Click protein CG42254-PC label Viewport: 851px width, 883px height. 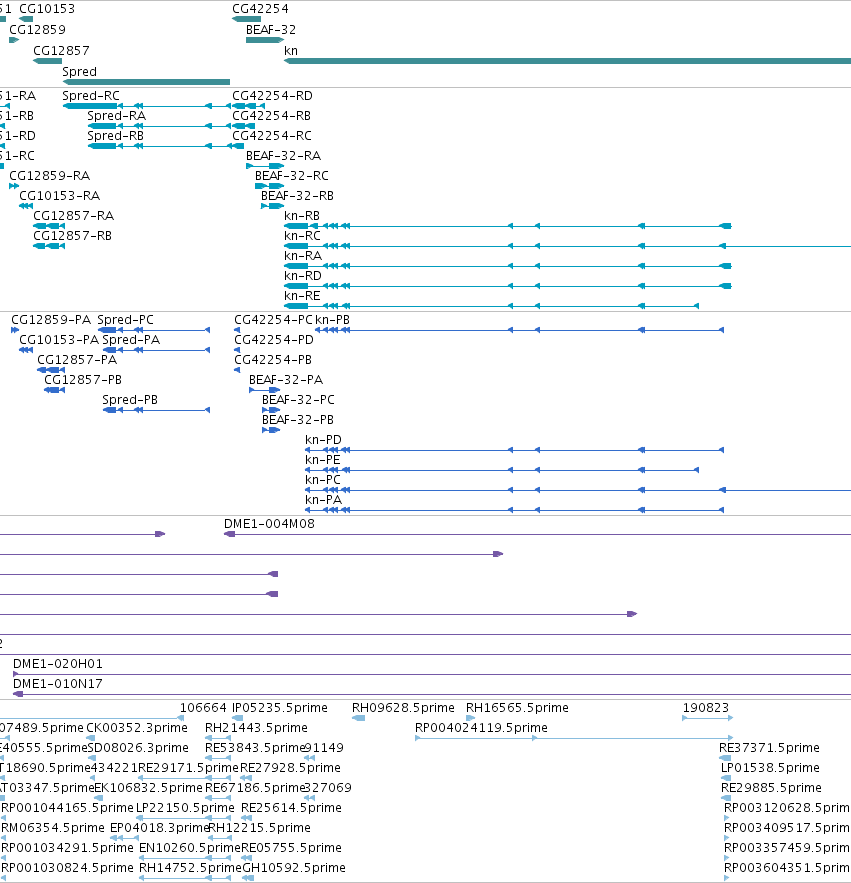point(273,319)
